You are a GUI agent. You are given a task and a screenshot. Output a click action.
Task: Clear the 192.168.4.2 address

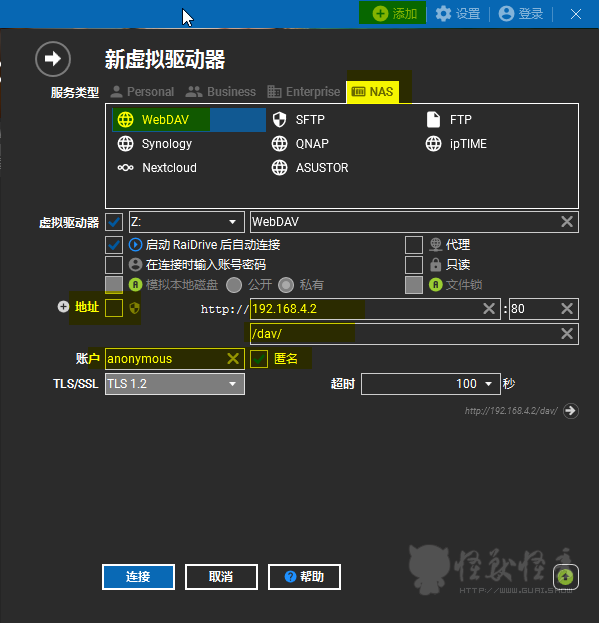tap(489, 309)
